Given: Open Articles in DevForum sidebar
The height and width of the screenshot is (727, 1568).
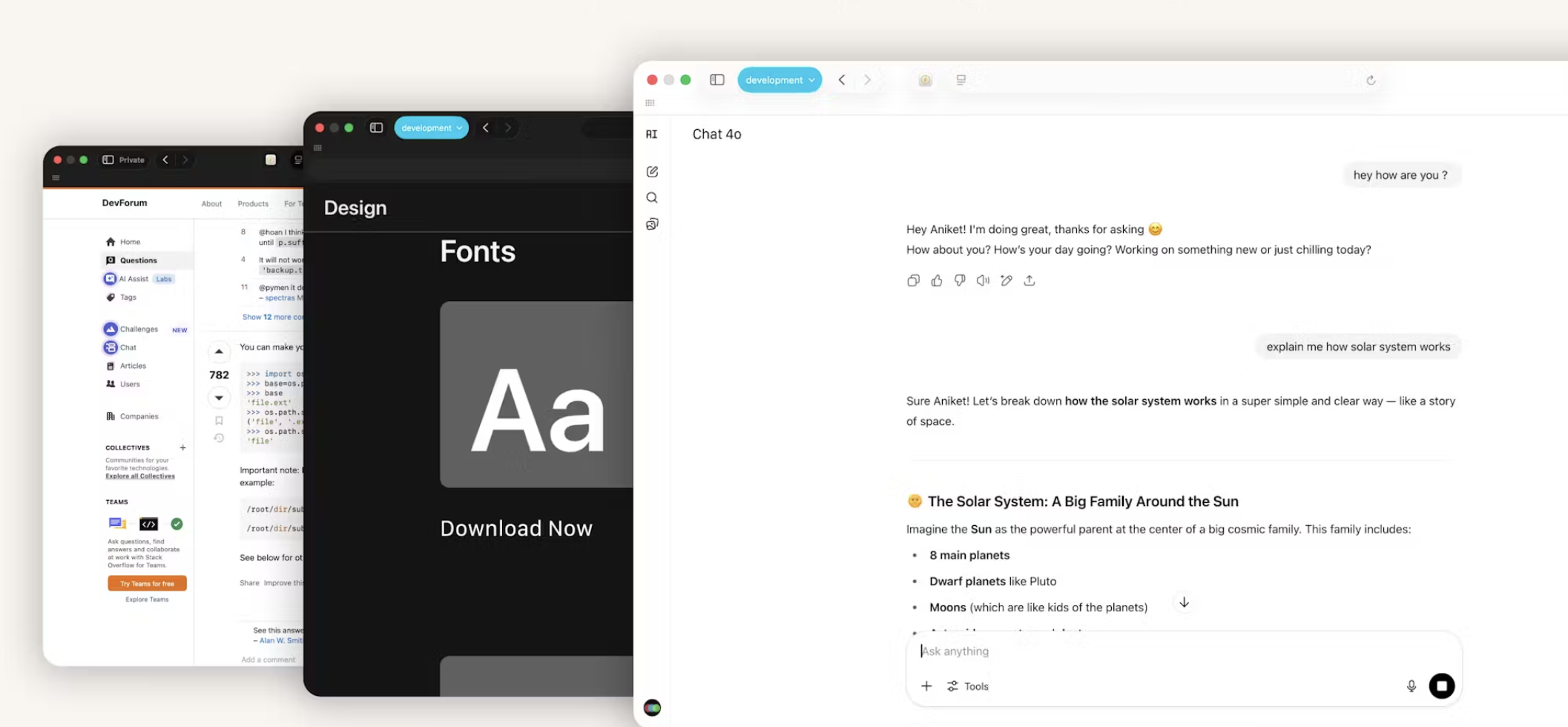Looking at the screenshot, I should pos(127,366).
